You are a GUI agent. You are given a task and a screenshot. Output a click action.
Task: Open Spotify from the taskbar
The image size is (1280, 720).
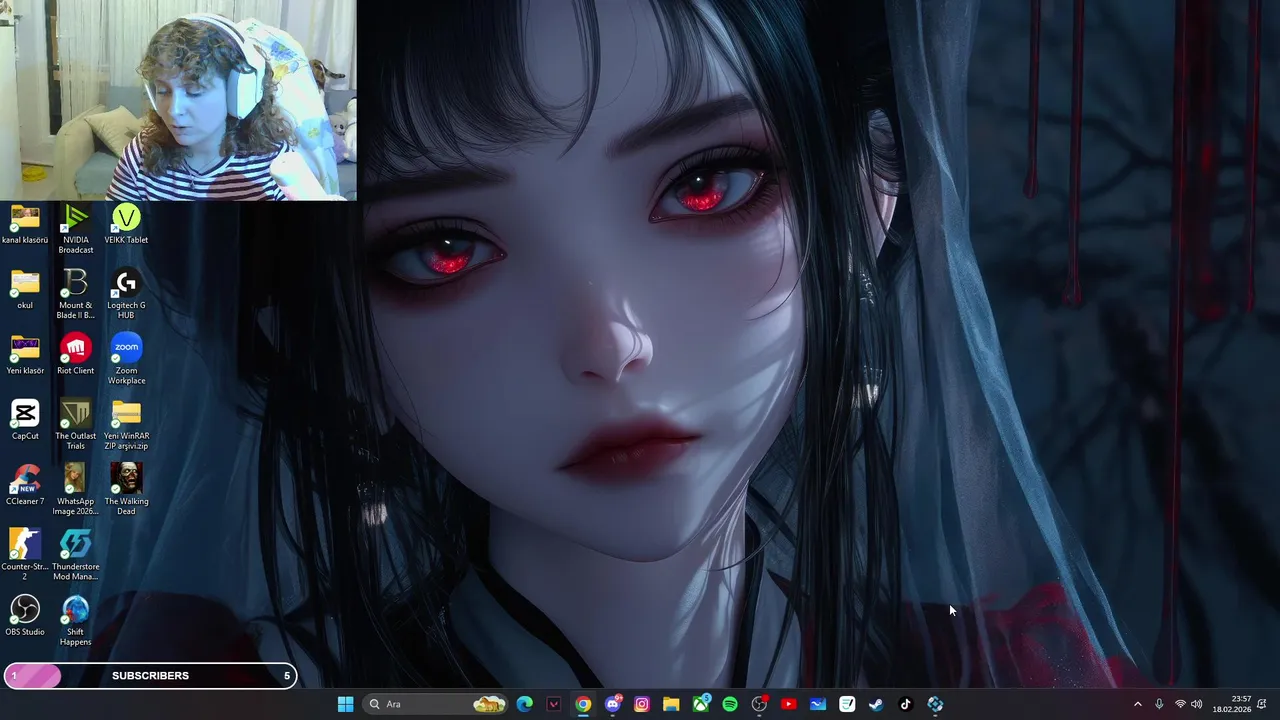(x=730, y=704)
